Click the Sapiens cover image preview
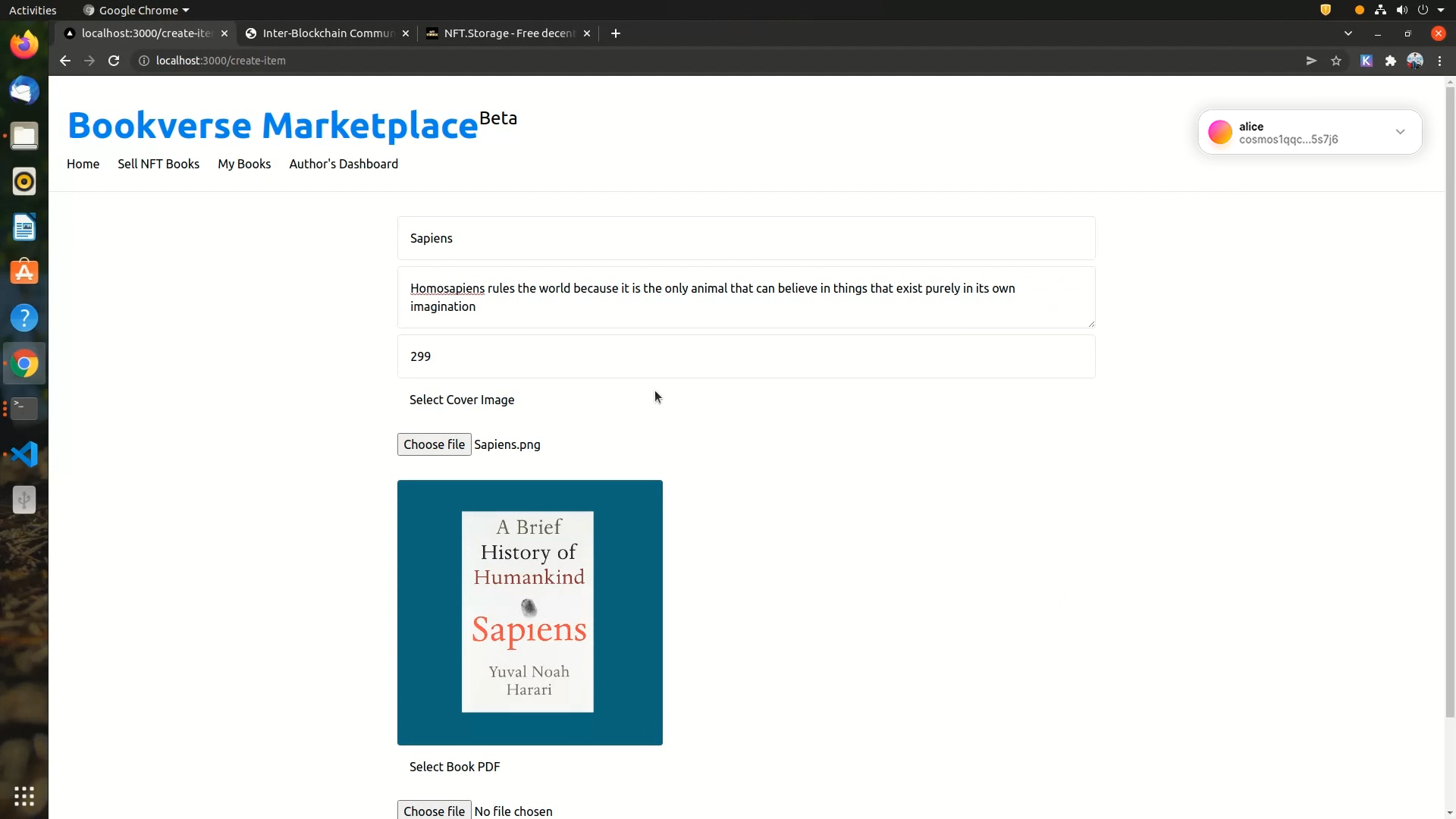The image size is (1456, 819). (529, 612)
